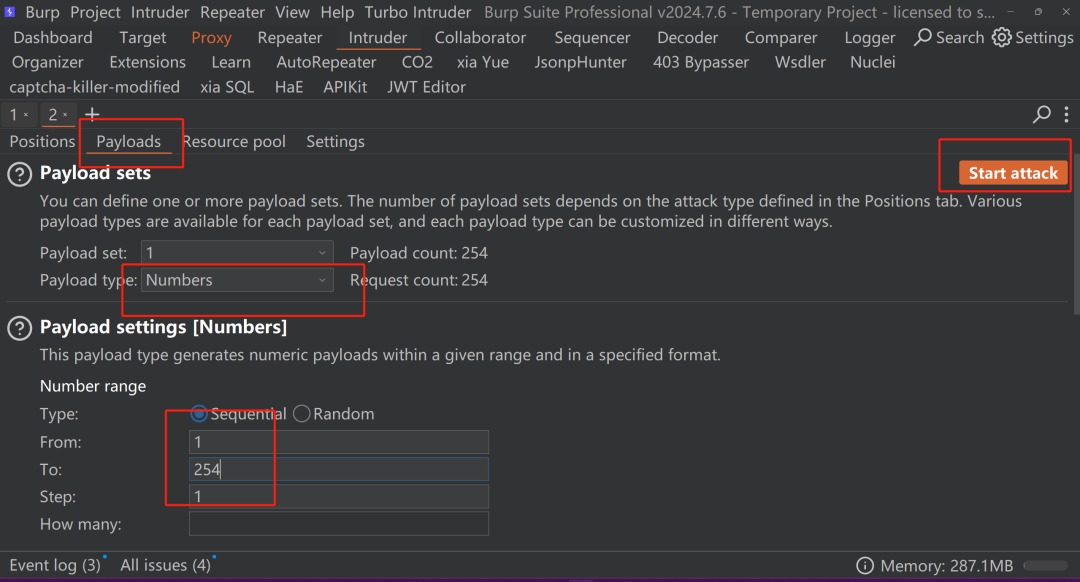
Task: Open the Repeater menu
Action: point(232,12)
